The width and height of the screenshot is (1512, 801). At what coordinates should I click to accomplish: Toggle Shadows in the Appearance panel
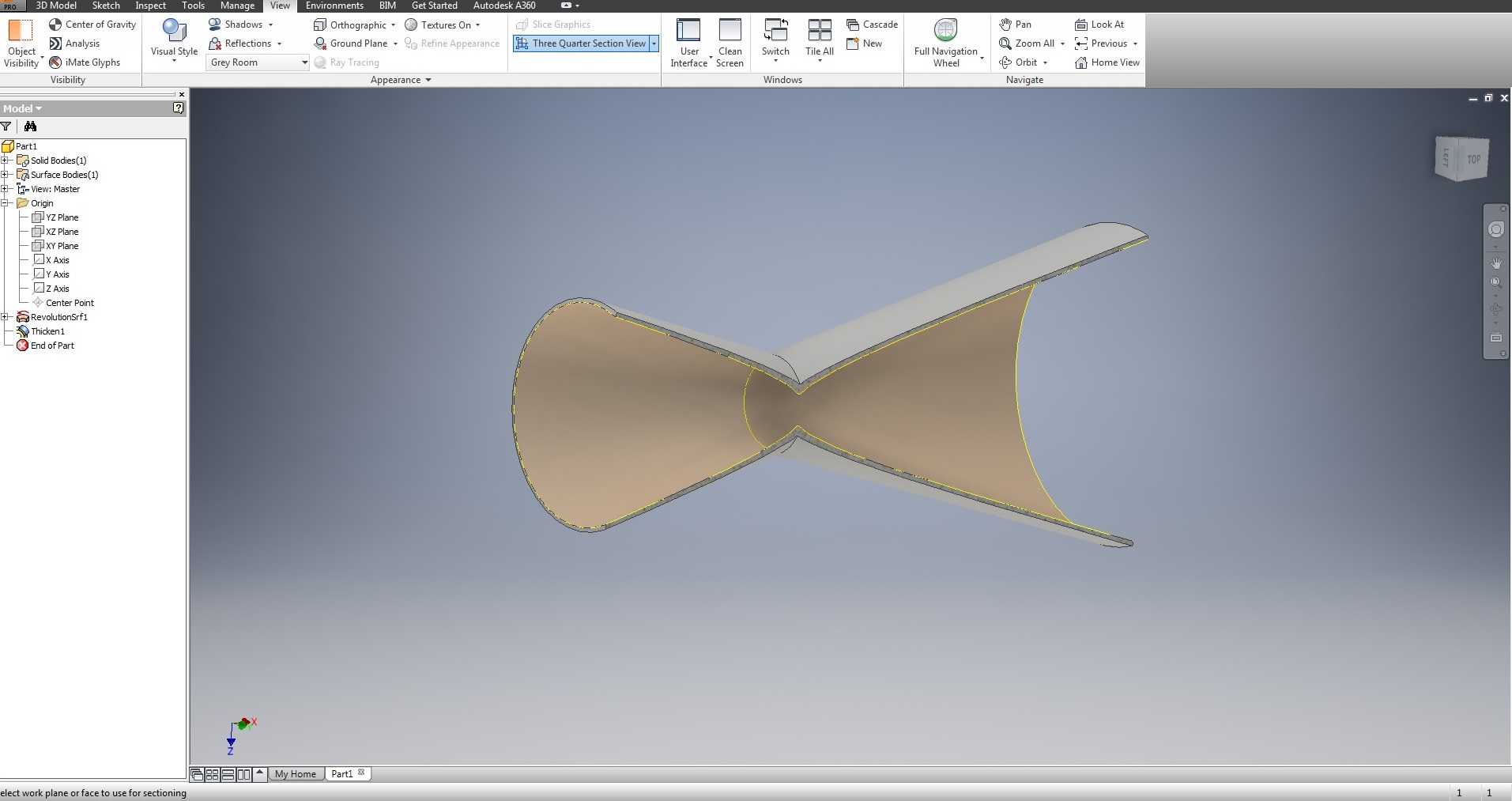coord(241,25)
